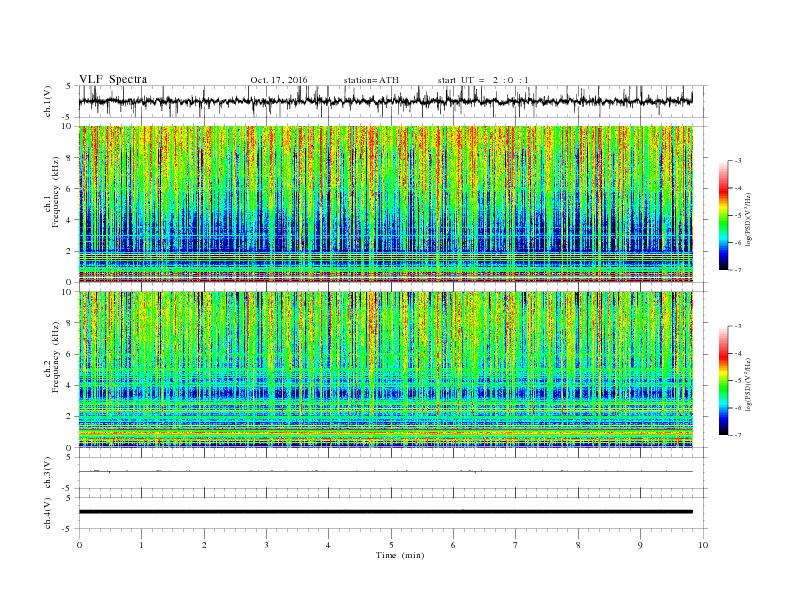Click the "2" kHz tick on ch.2 frequency axis
The image size is (792, 612).
[x=69, y=417]
